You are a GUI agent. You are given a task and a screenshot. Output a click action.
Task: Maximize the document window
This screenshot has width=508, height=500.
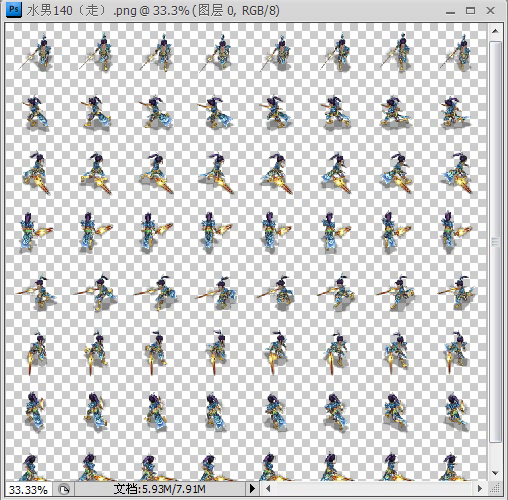pyautogui.click(x=470, y=11)
